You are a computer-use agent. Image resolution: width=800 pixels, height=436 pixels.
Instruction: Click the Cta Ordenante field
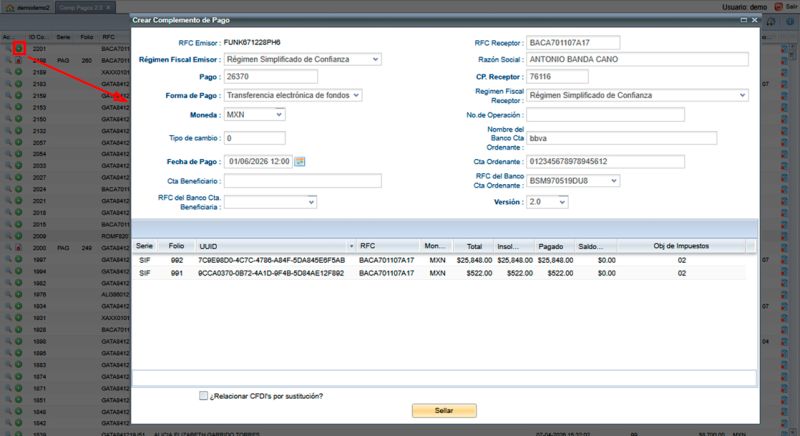pyautogui.click(x=606, y=162)
